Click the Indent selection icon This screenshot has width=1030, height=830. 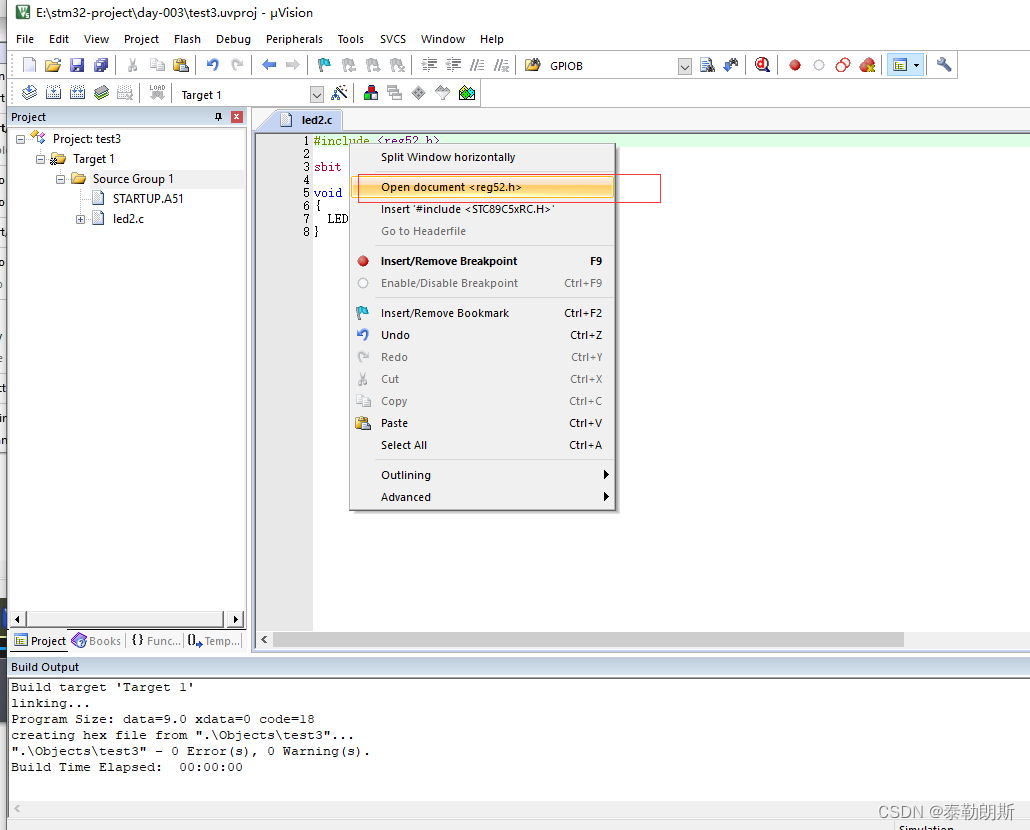(429, 65)
